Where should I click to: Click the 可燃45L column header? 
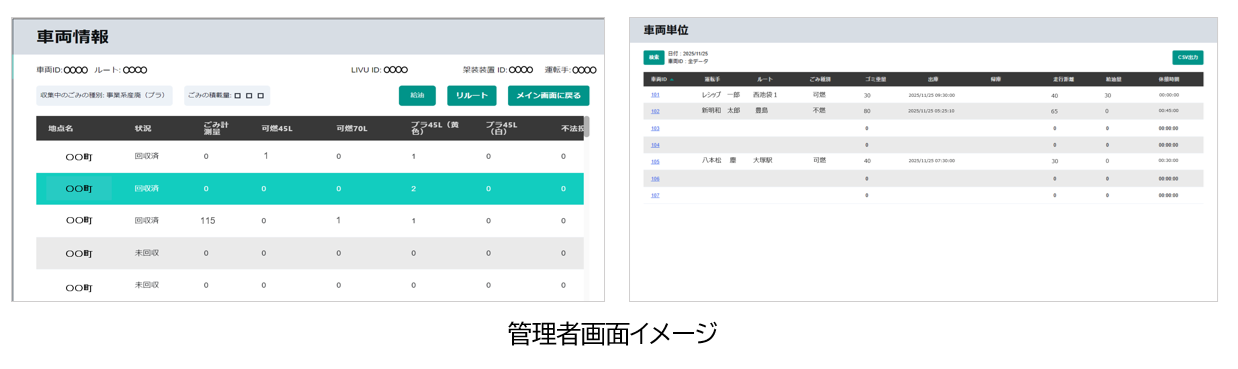tap(277, 128)
